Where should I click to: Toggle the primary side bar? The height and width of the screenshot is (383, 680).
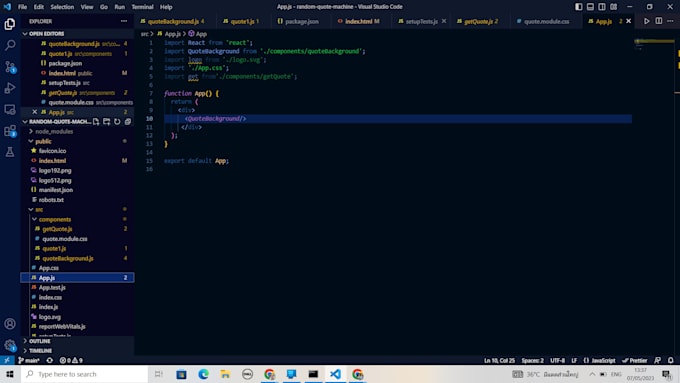pyautogui.click(x=579, y=7)
